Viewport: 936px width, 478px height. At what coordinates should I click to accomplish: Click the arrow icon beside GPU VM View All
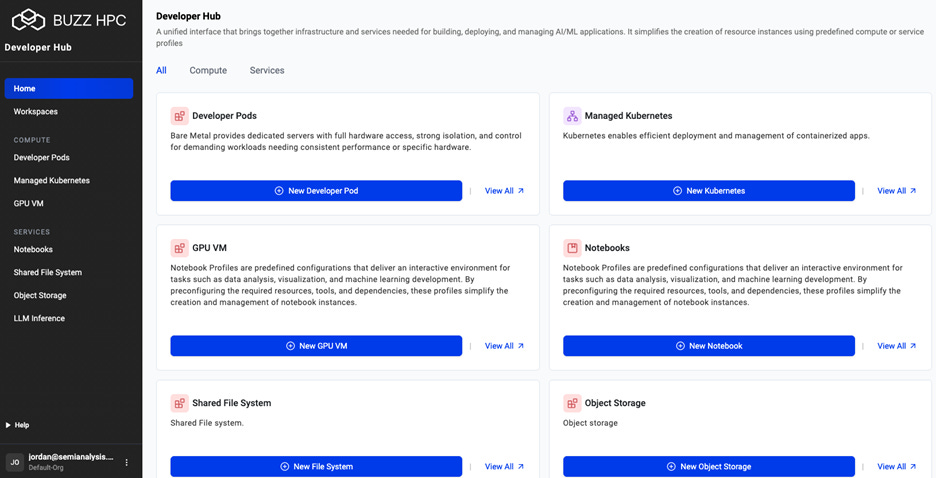[521, 346]
